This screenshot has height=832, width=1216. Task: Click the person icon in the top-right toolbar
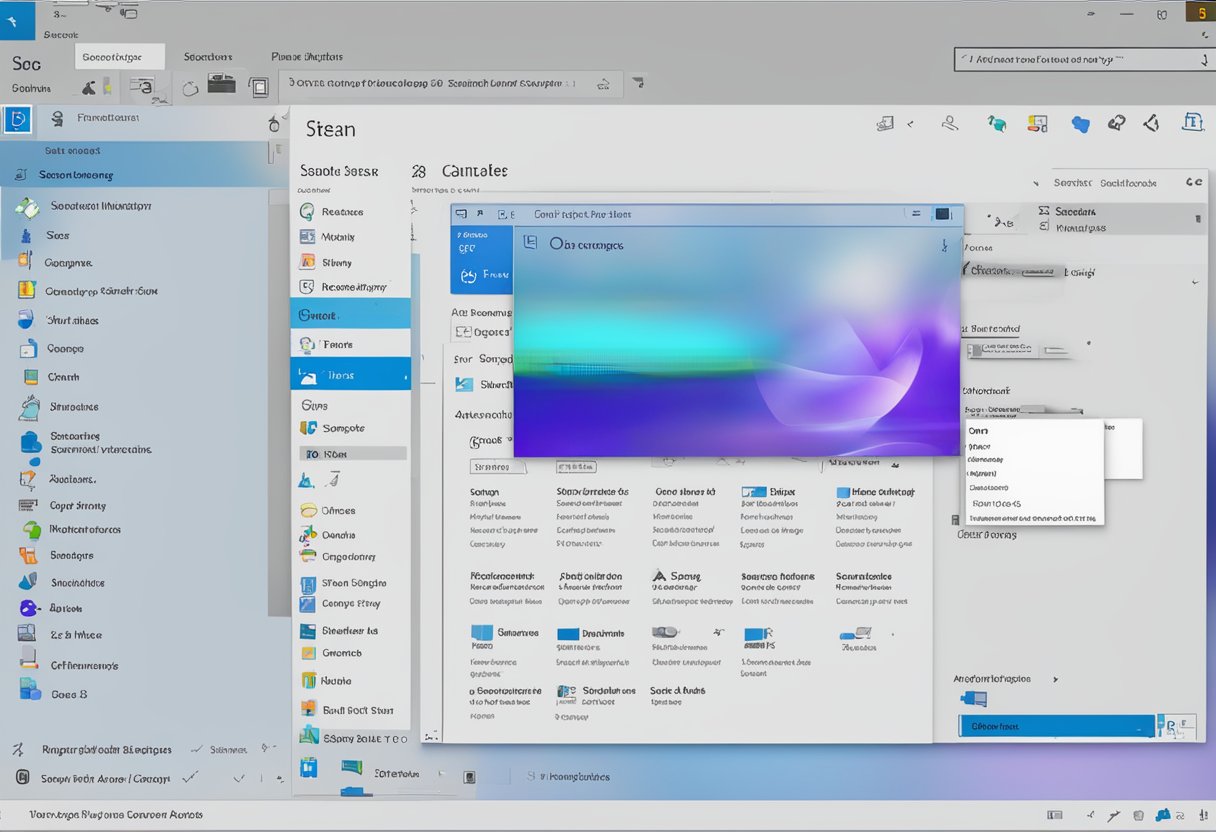point(950,124)
